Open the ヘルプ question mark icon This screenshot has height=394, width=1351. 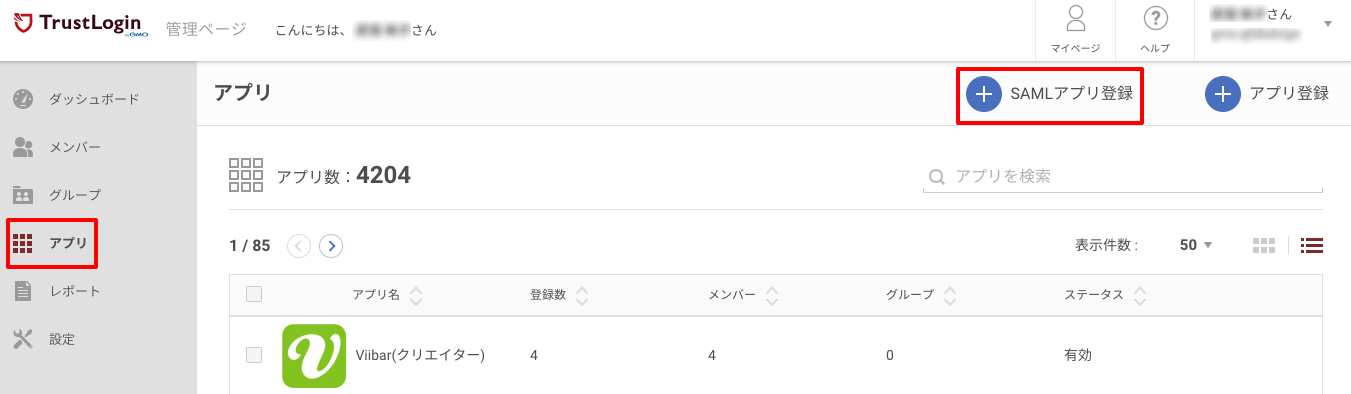point(1156,19)
